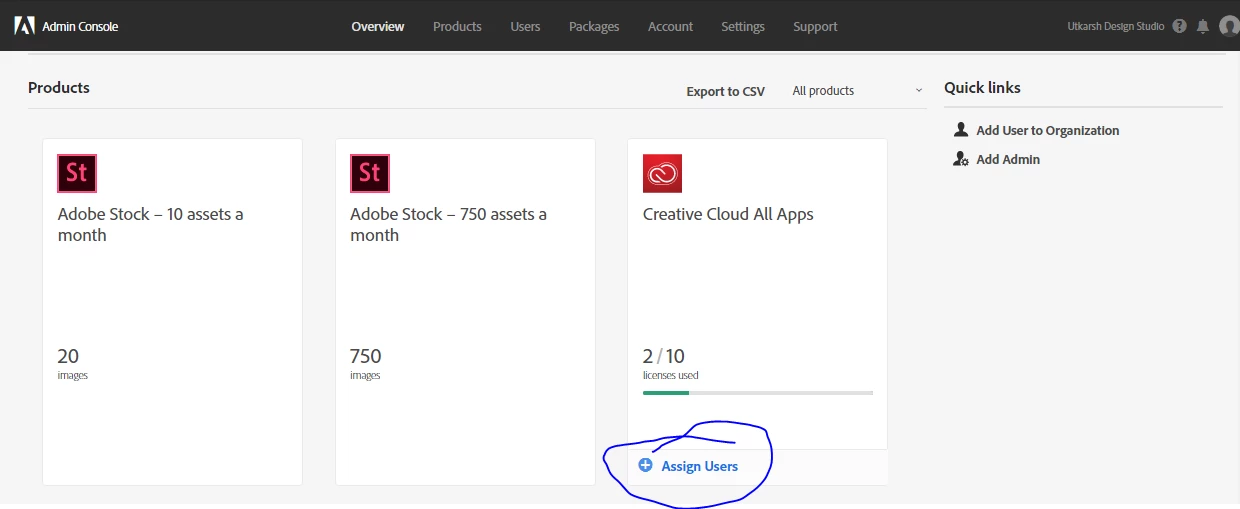
Task: Go to the Overview tab
Action: pos(378,27)
